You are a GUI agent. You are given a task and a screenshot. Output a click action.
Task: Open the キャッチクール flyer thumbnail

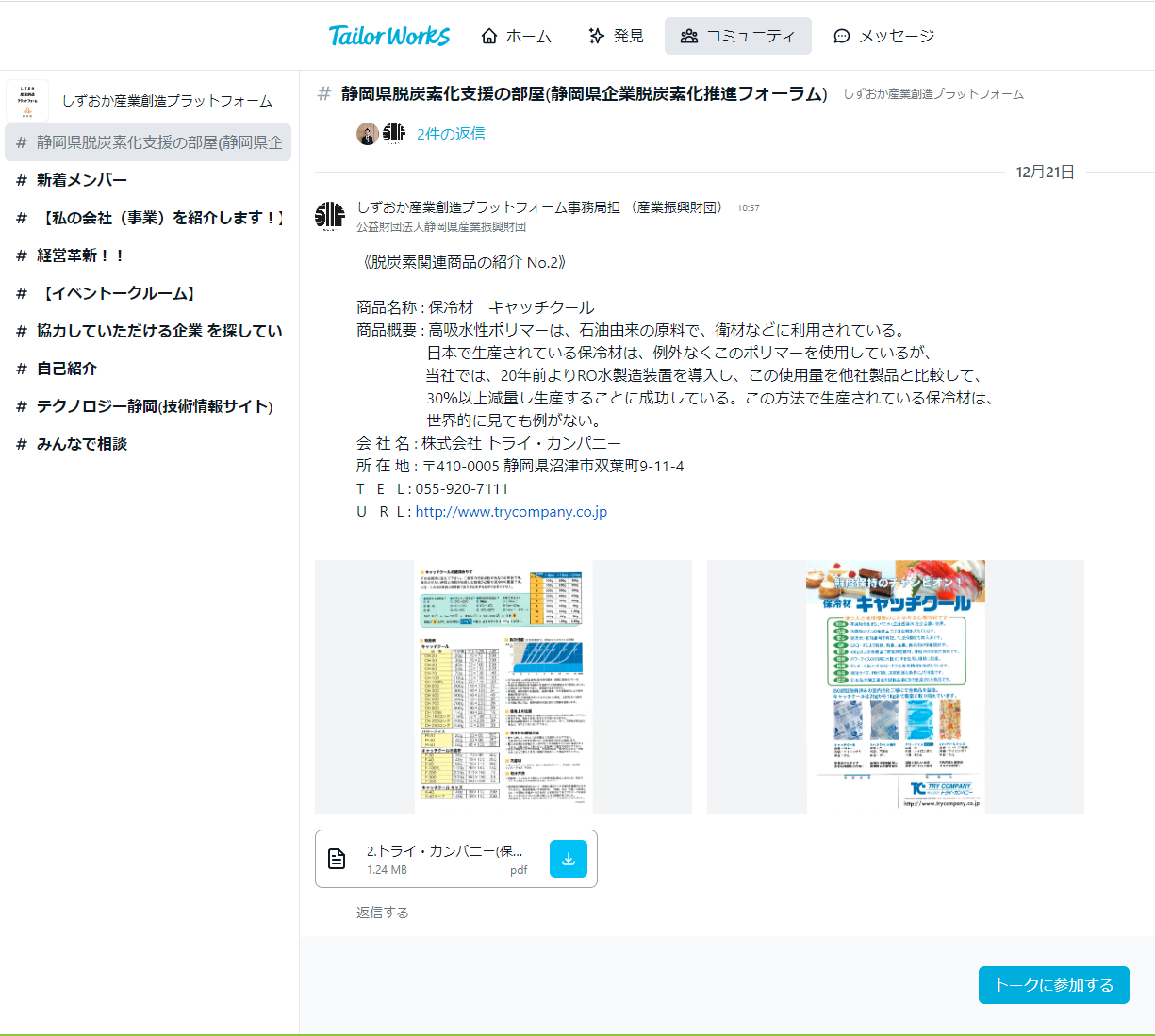[x=896, y=687]
